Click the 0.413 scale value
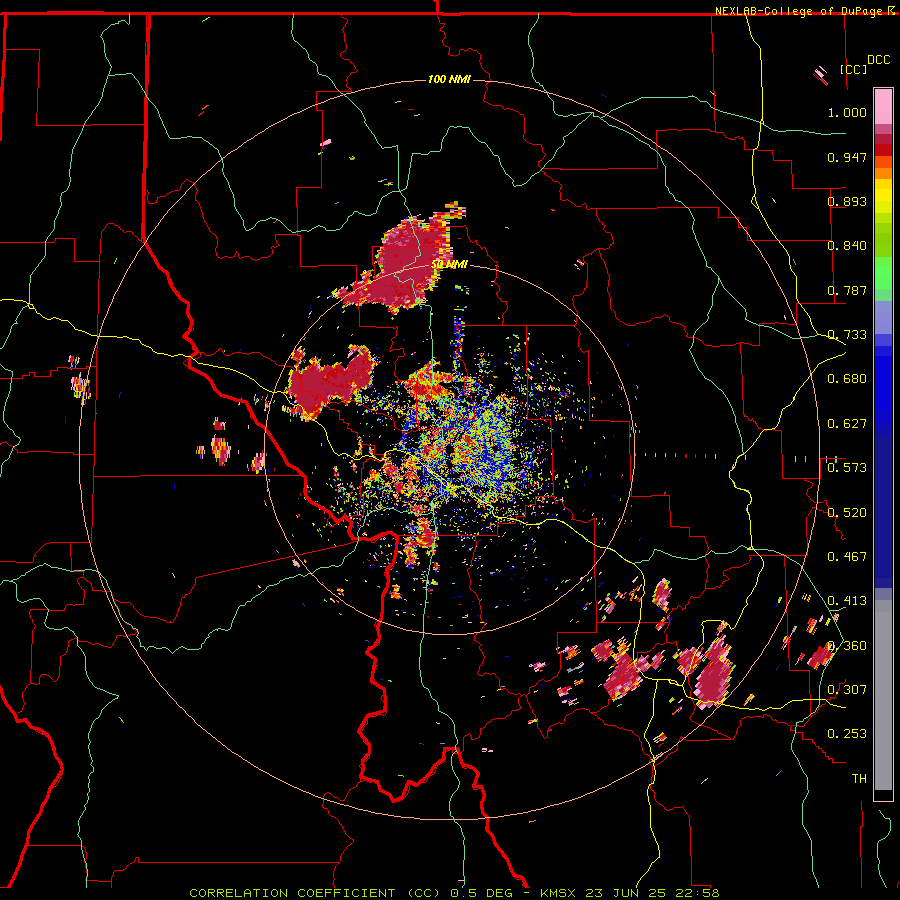The height and width of the screenshot is (900, 900). (x=847, y=601)
